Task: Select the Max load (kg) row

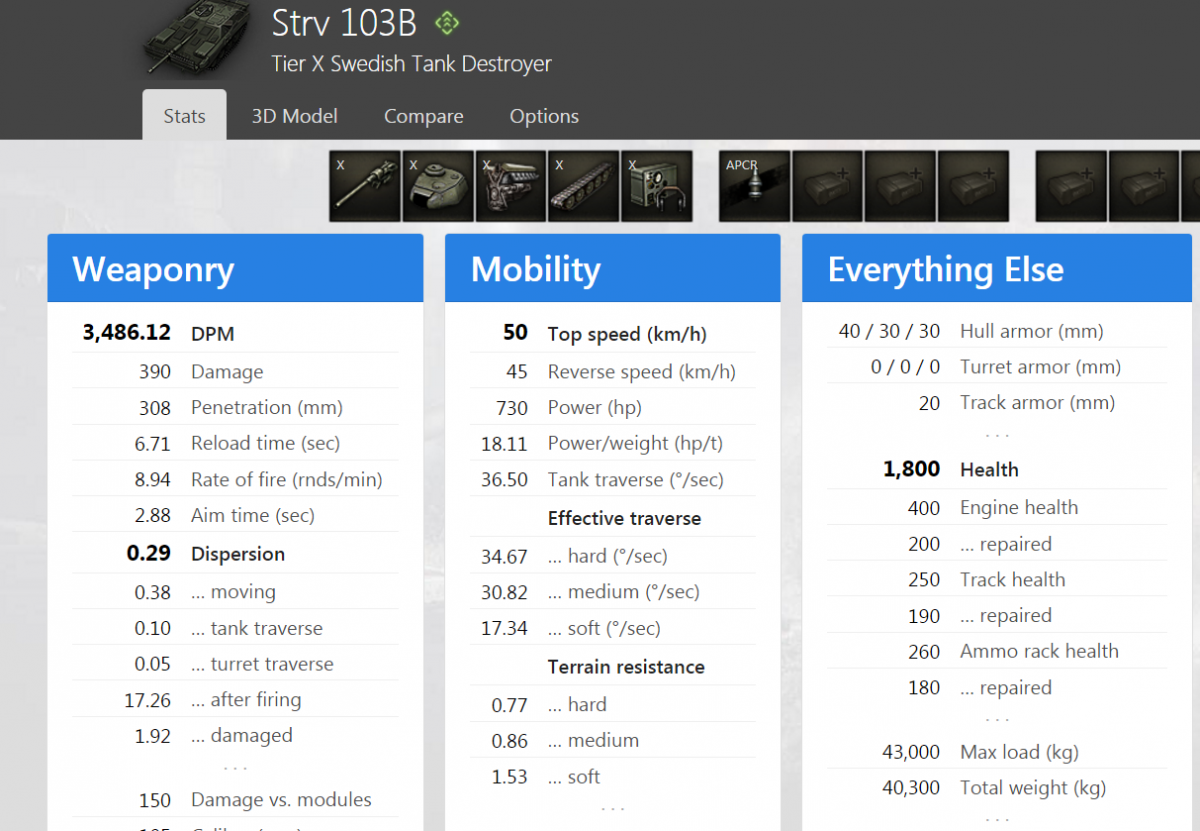Action: coord(997,752)
